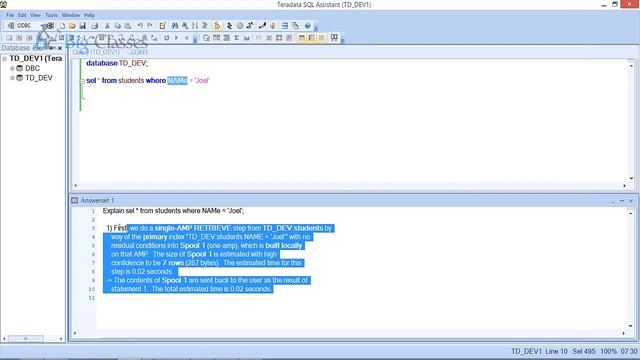Click 'TD_DEV1' in the status bar
This screenshot has width=640, height=360.
(526, 351)
